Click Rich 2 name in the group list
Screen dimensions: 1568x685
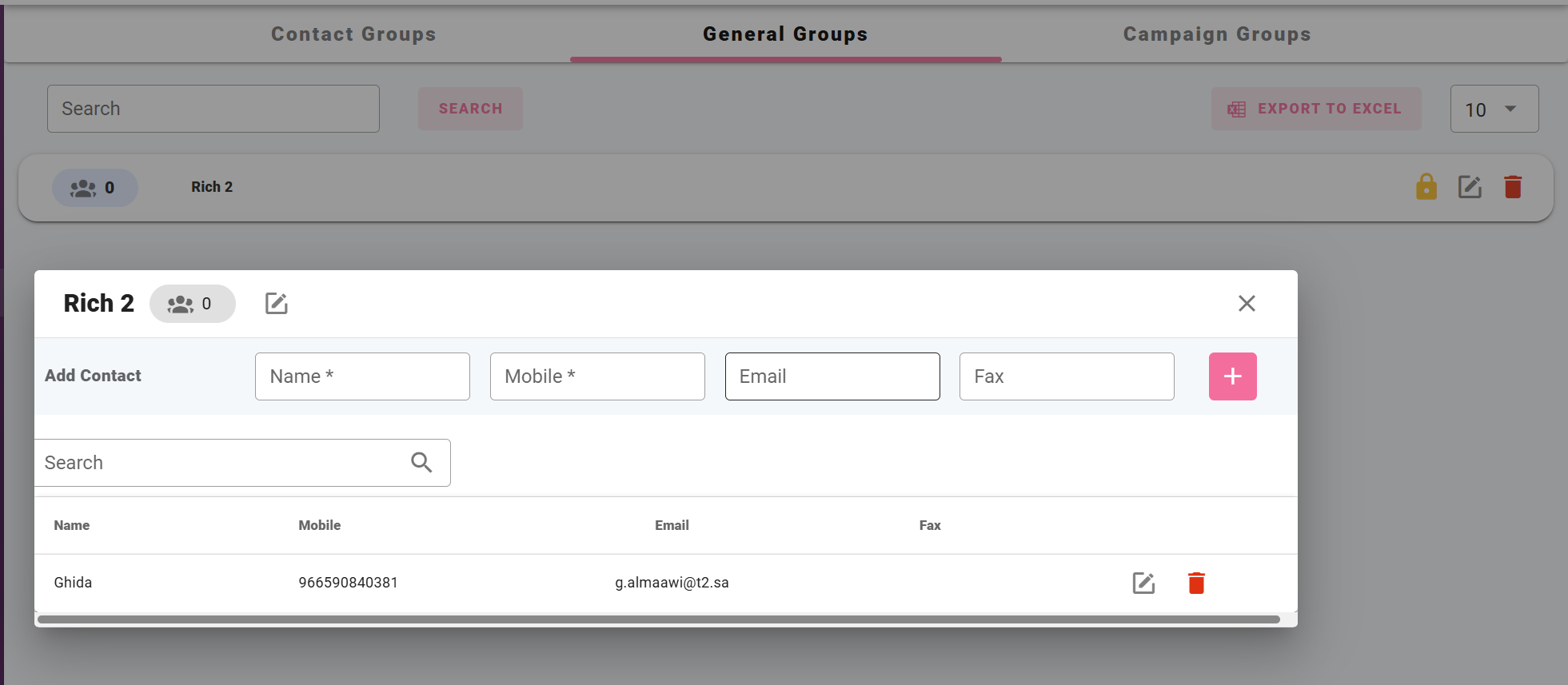[212, 187]
